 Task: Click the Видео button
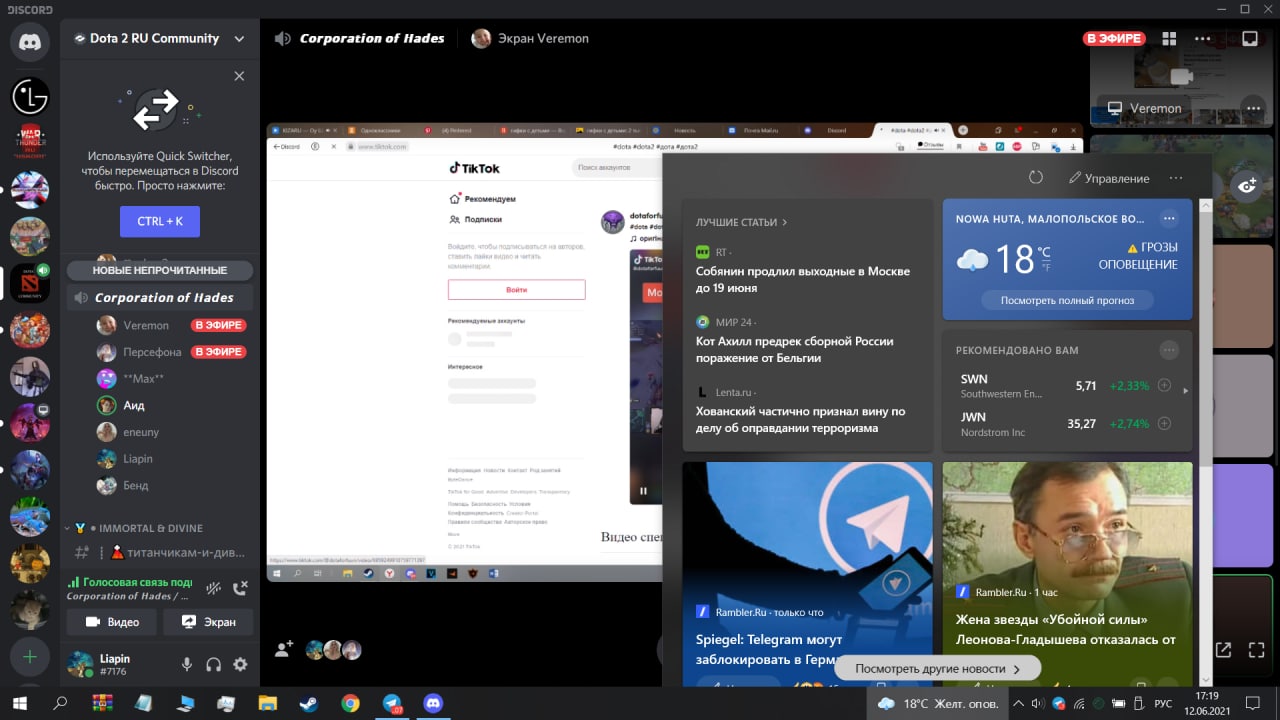point(112,621)
